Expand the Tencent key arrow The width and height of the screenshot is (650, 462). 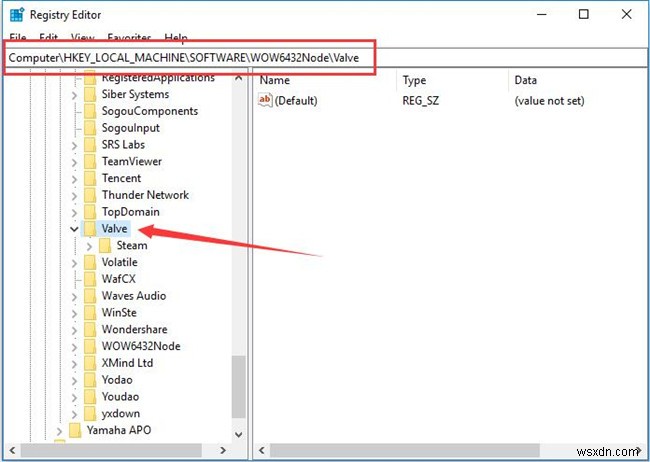(74, 179)
